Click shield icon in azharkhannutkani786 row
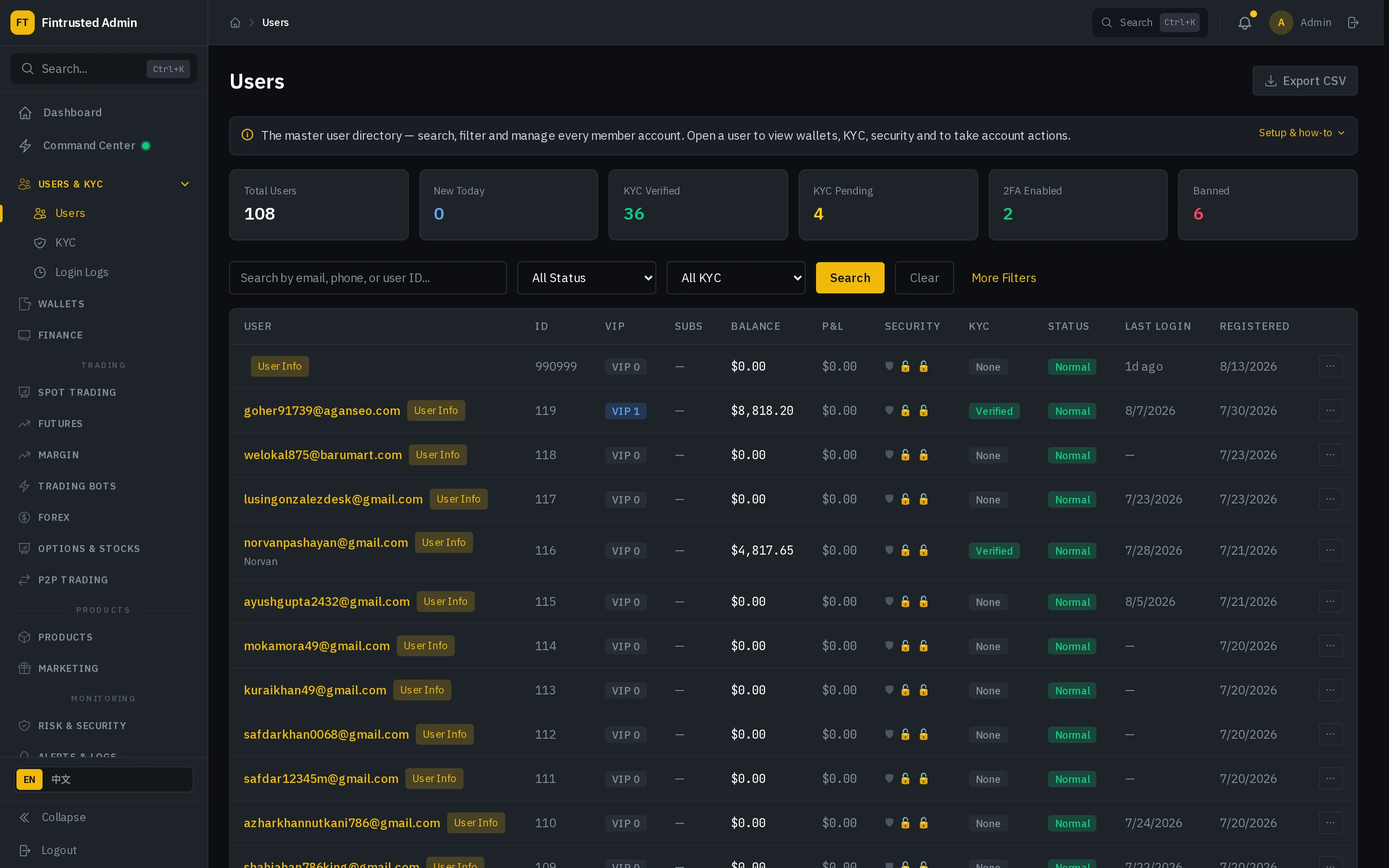 (x=889, y=823)
